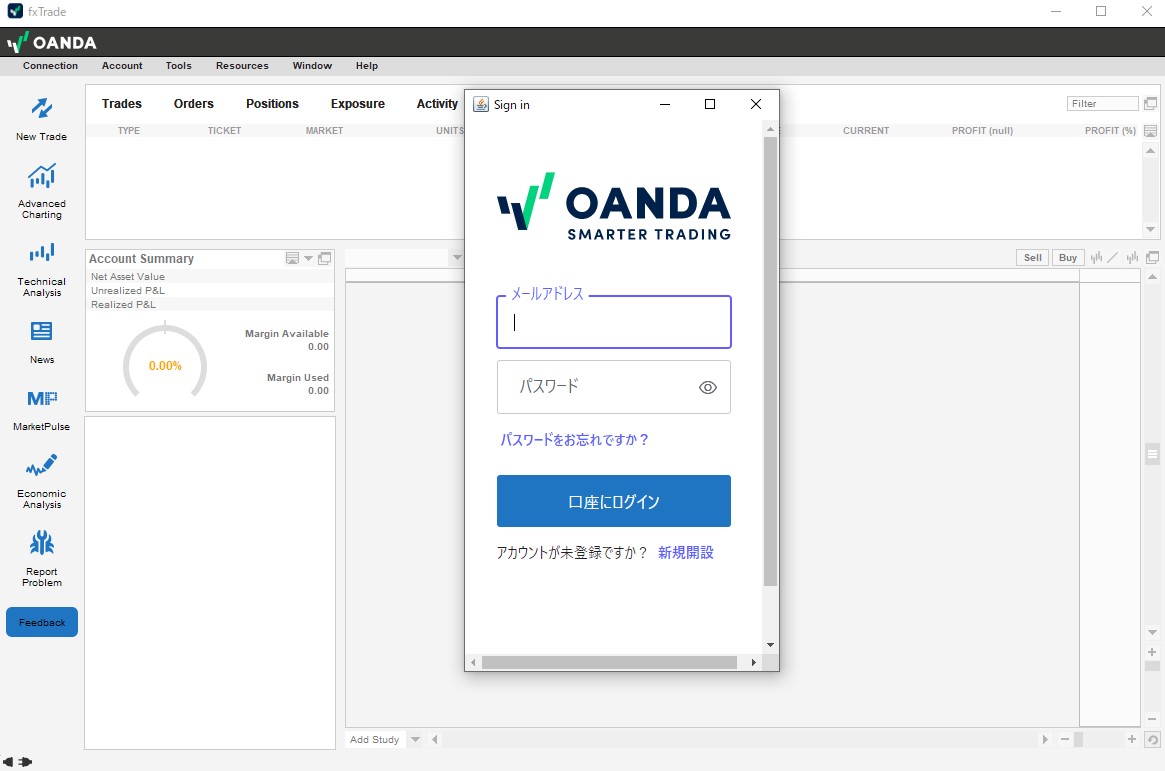Launch Advanced Charting from sidebar

click(42, 191)
